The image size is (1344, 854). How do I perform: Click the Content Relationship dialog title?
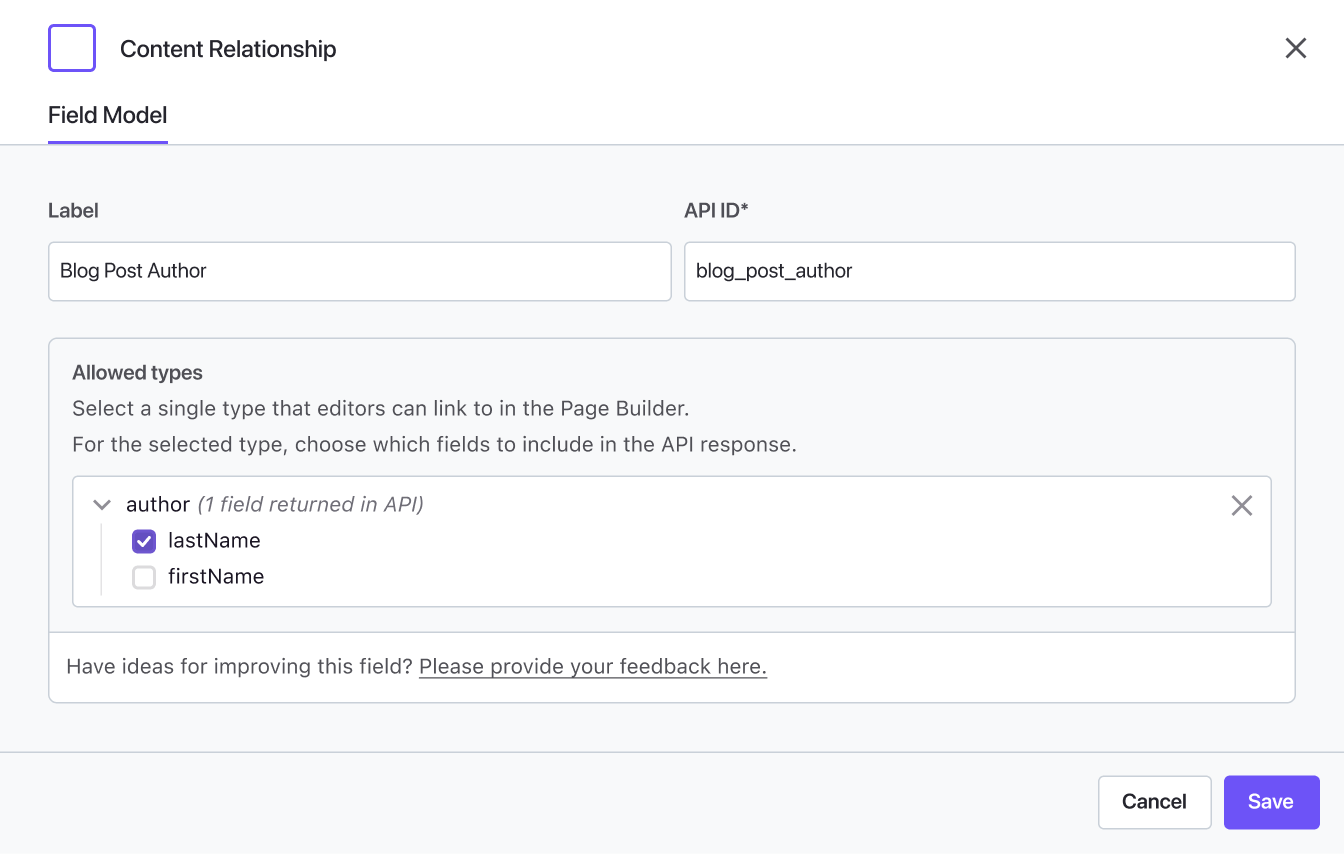coord(228,49)
